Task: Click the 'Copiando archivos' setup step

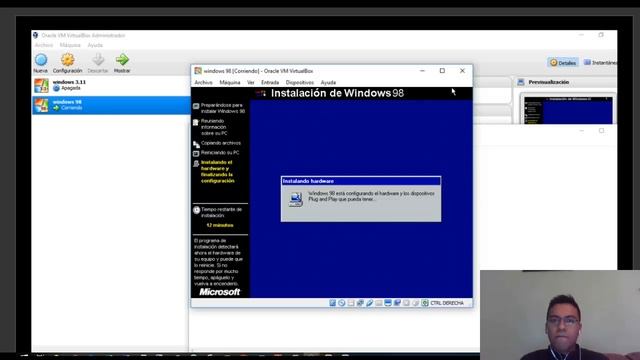Action: (221, 143)
